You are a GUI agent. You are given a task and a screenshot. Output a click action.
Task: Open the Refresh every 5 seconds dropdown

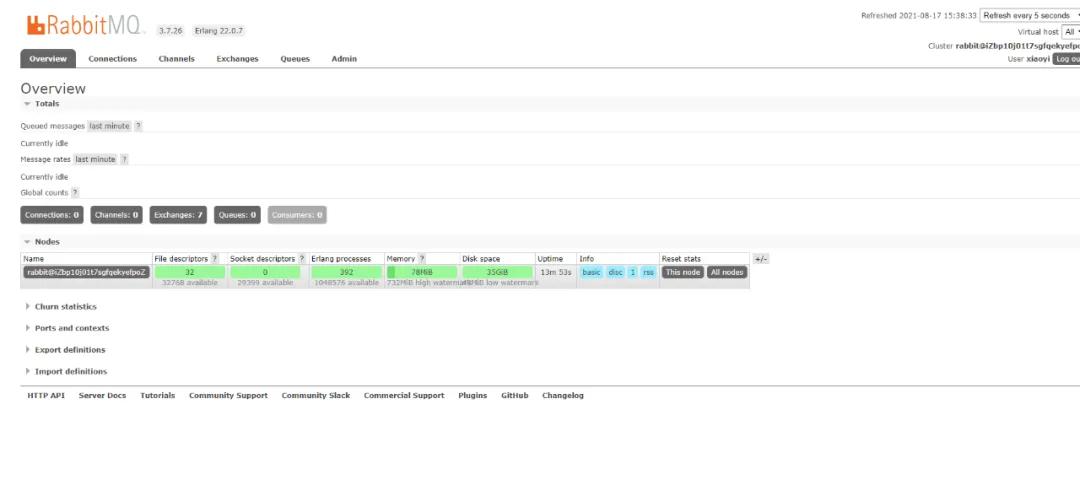pyautogui.click(x=1030, y=15)
